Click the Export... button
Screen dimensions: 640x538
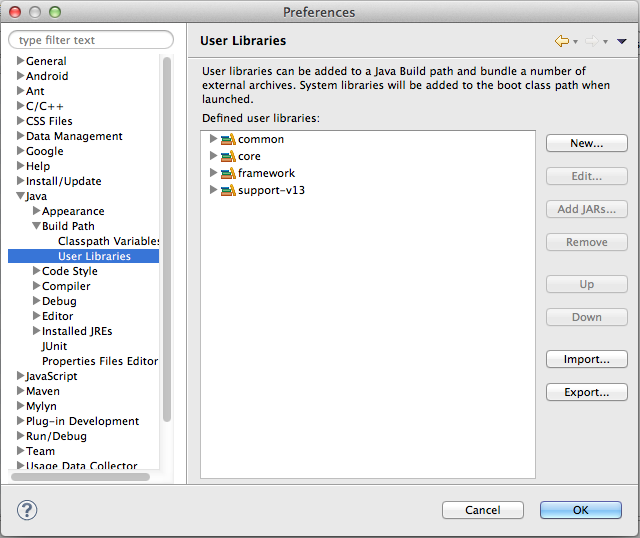pyautogui.click(x=587, y=392)
